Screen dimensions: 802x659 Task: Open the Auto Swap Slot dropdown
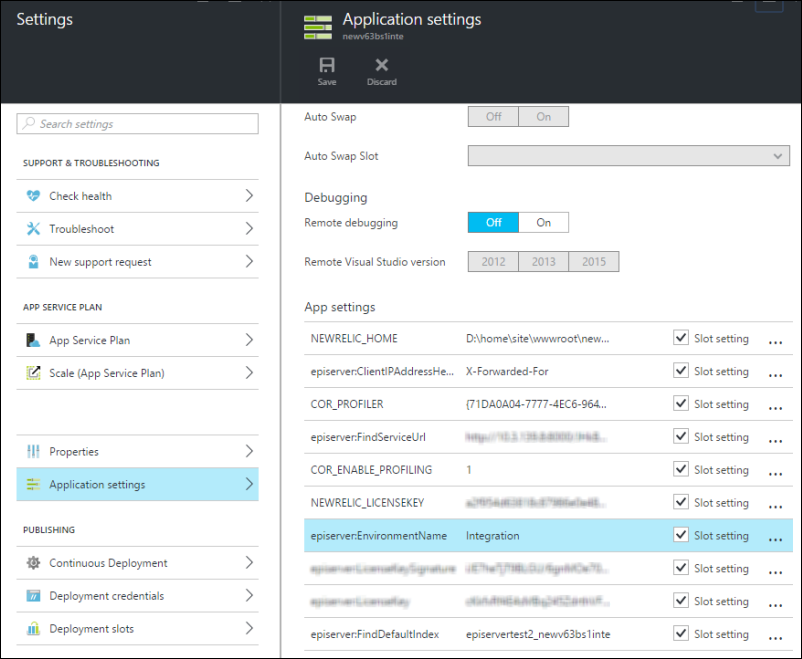(628, 156)
